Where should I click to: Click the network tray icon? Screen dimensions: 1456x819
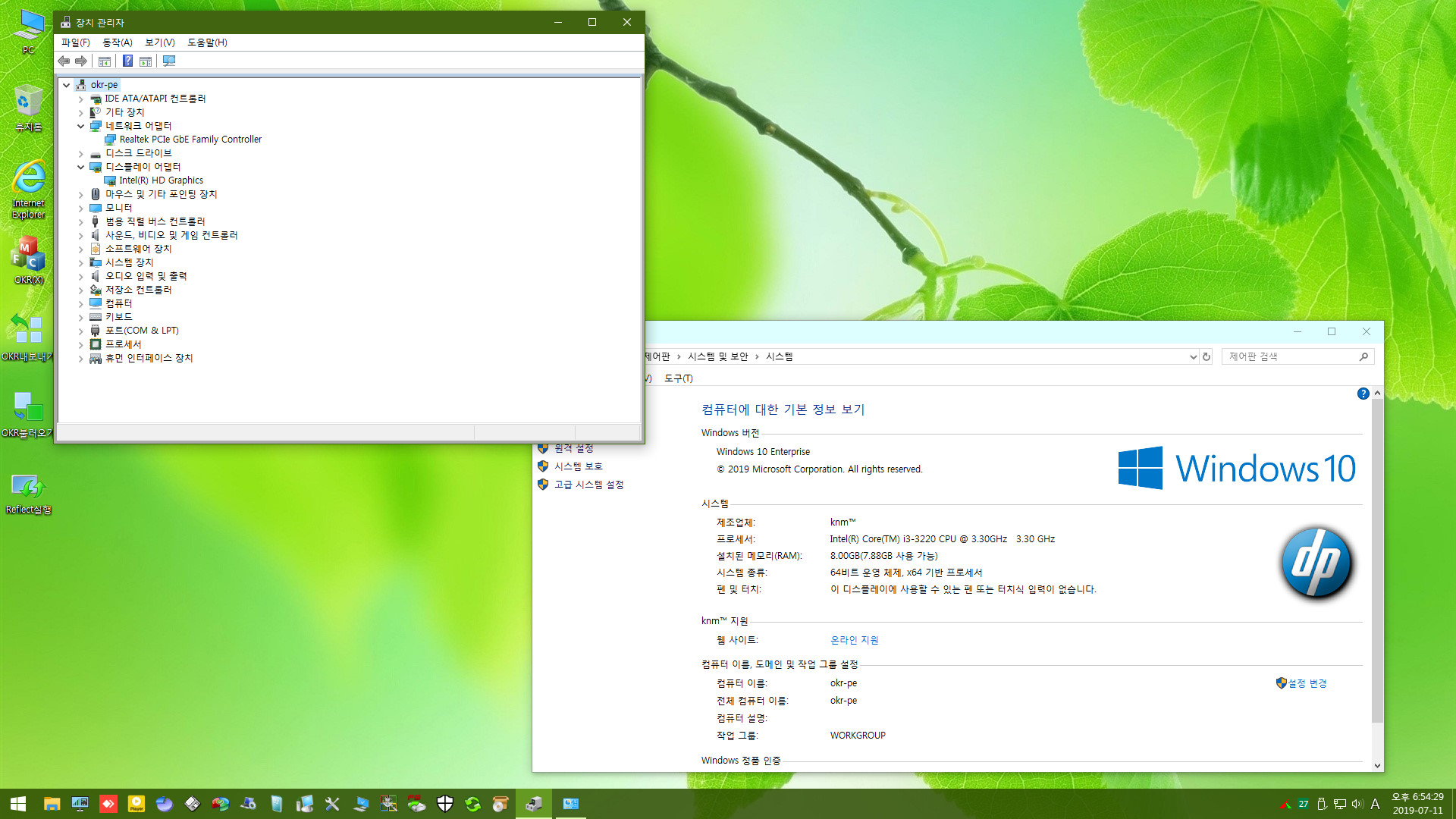click(x=1340, y=804)
